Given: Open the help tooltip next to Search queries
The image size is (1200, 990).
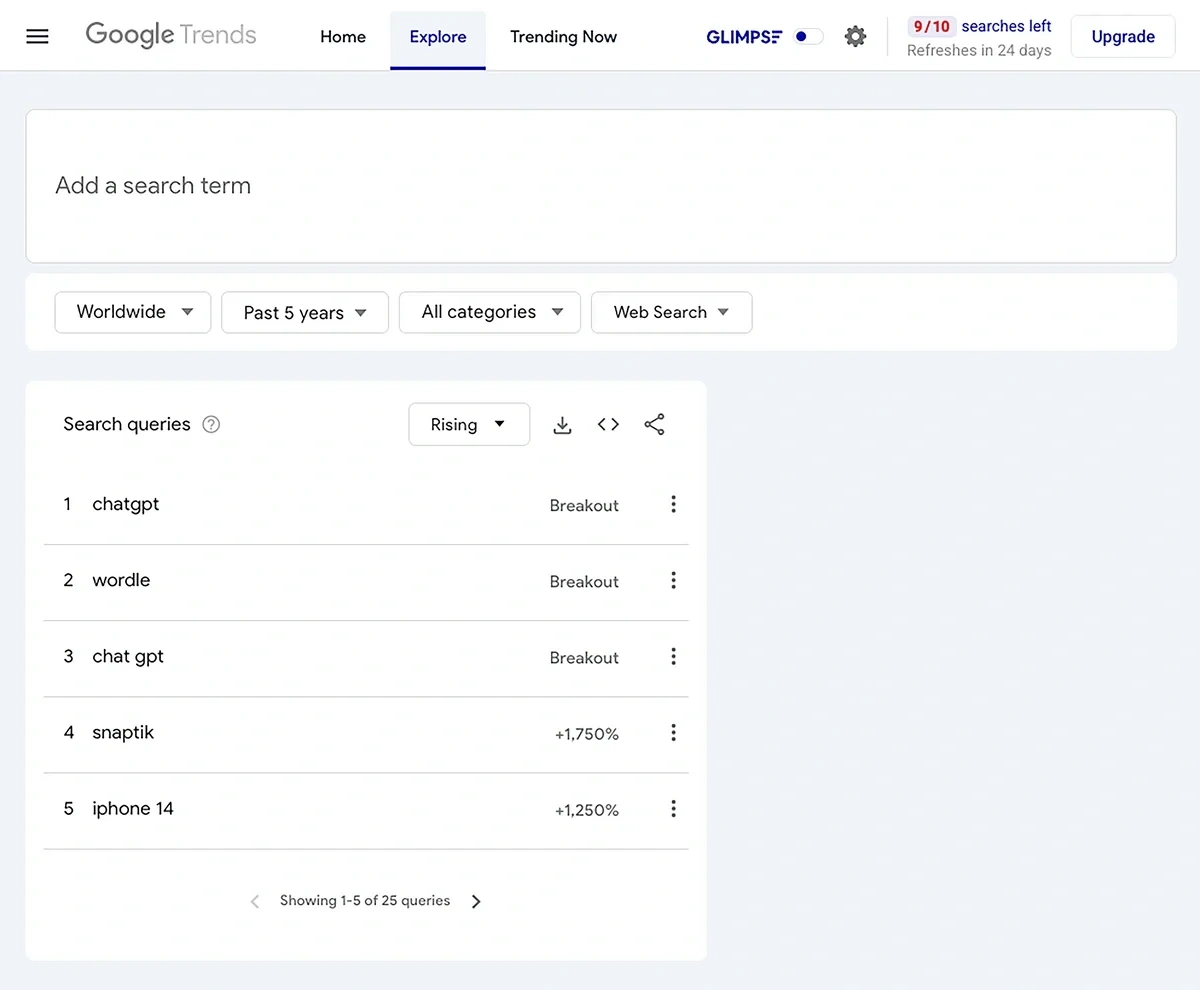Looking at the screenshot, I should [211, 424].
